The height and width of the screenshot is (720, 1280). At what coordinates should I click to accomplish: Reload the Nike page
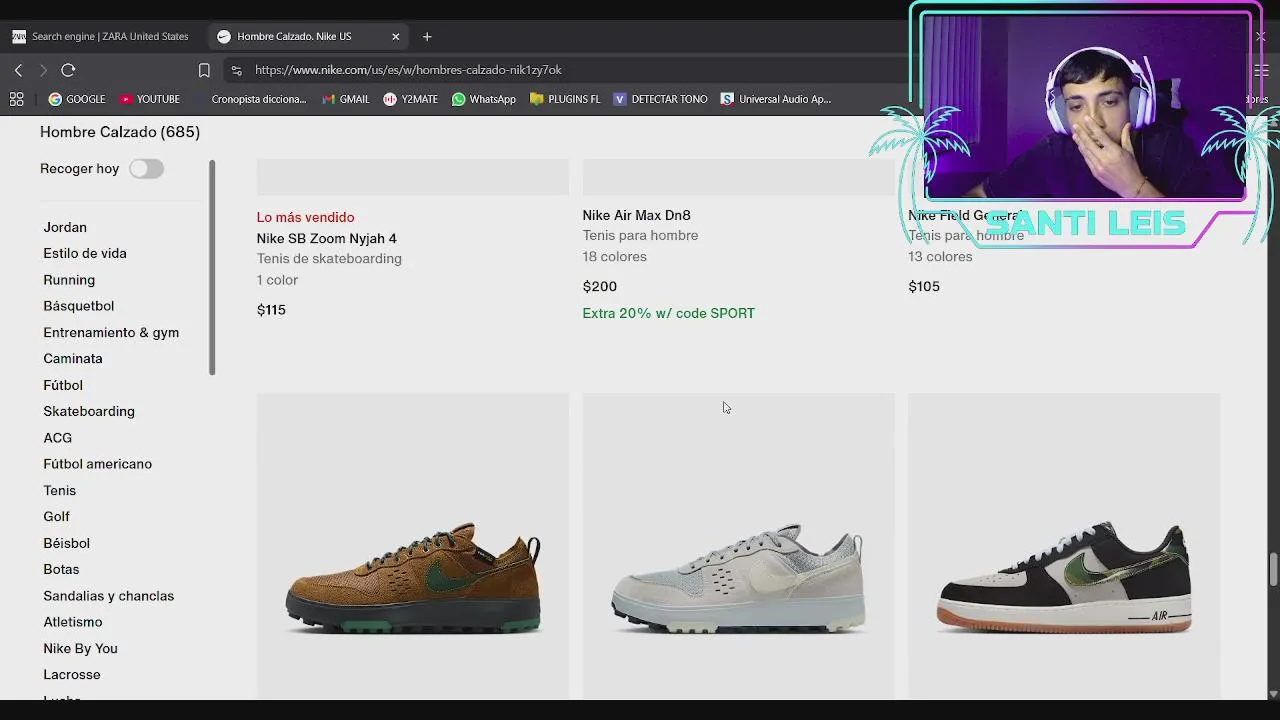click(x=68, y=70)
